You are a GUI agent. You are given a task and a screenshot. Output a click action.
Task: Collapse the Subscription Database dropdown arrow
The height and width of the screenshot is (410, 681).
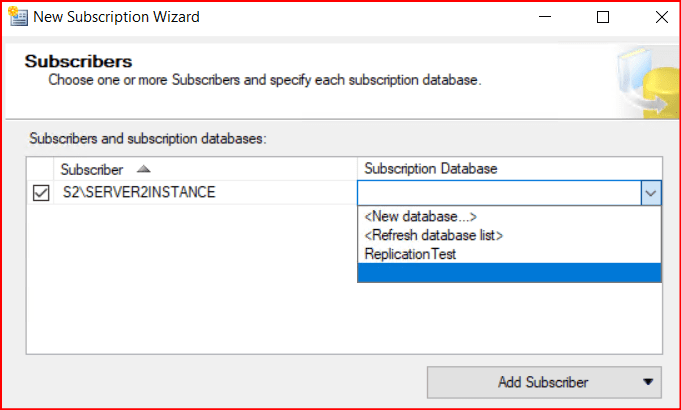650,193
